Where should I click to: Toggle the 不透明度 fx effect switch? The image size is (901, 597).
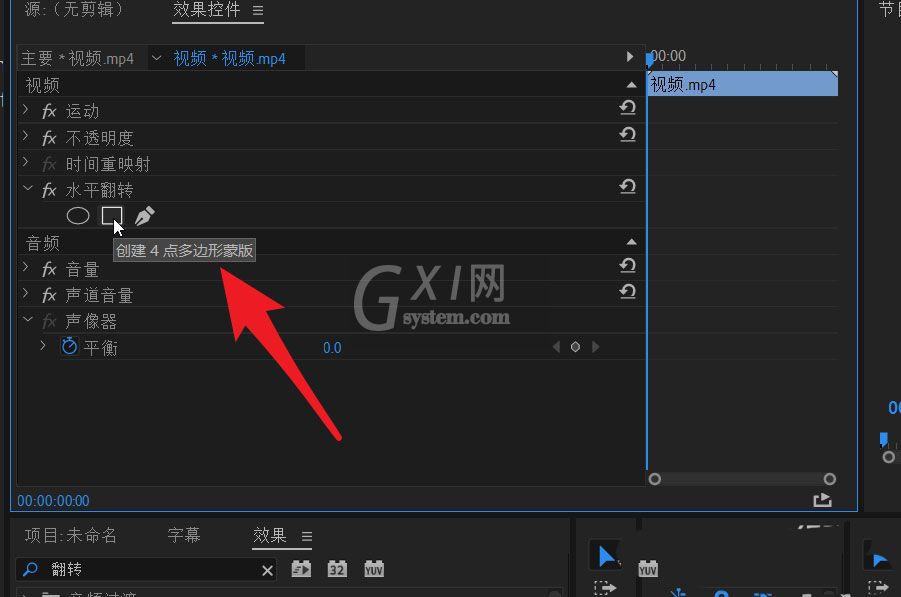tap(49, 138)
